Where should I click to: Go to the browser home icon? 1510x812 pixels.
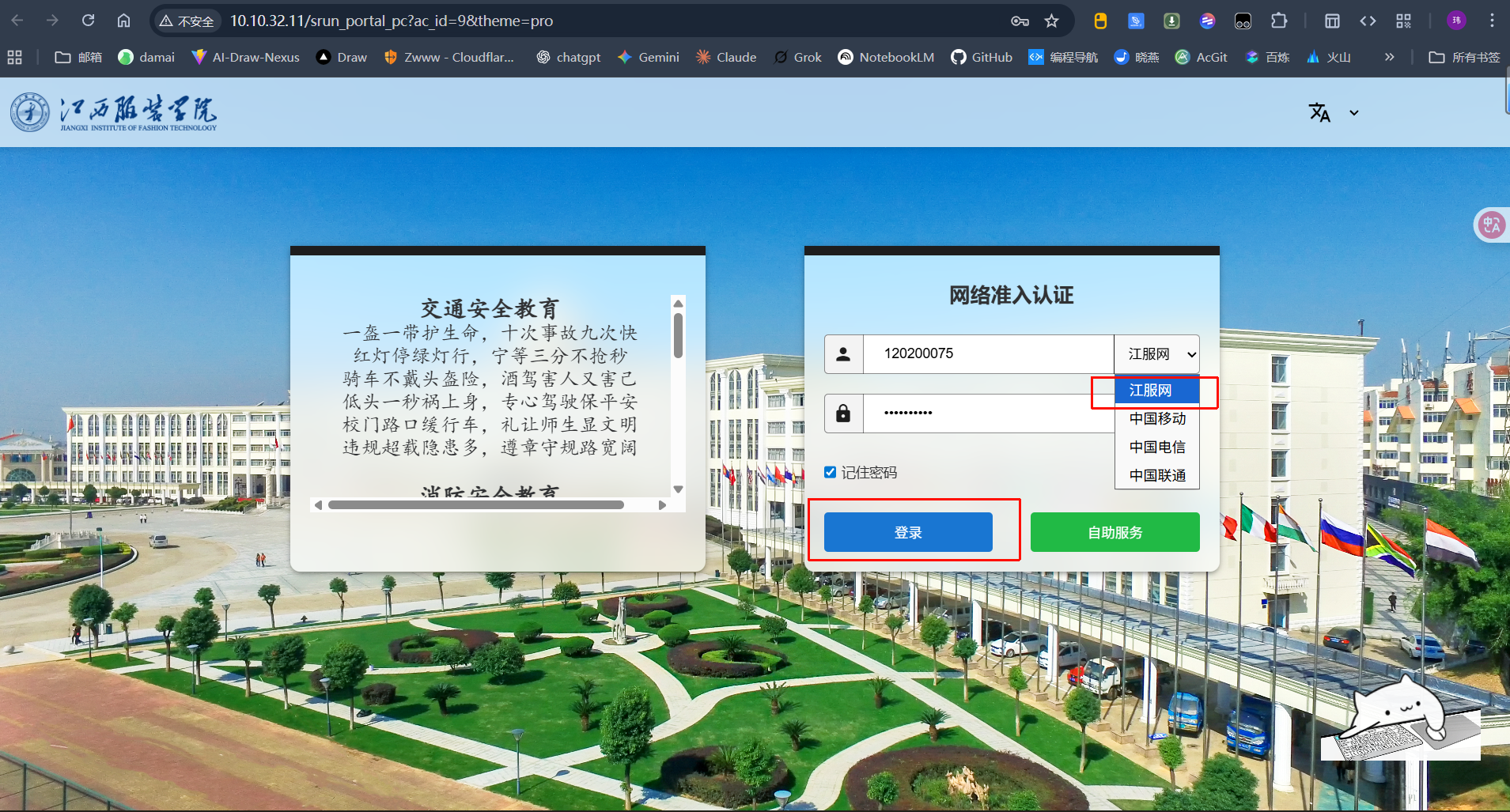(x=123, y=21)
